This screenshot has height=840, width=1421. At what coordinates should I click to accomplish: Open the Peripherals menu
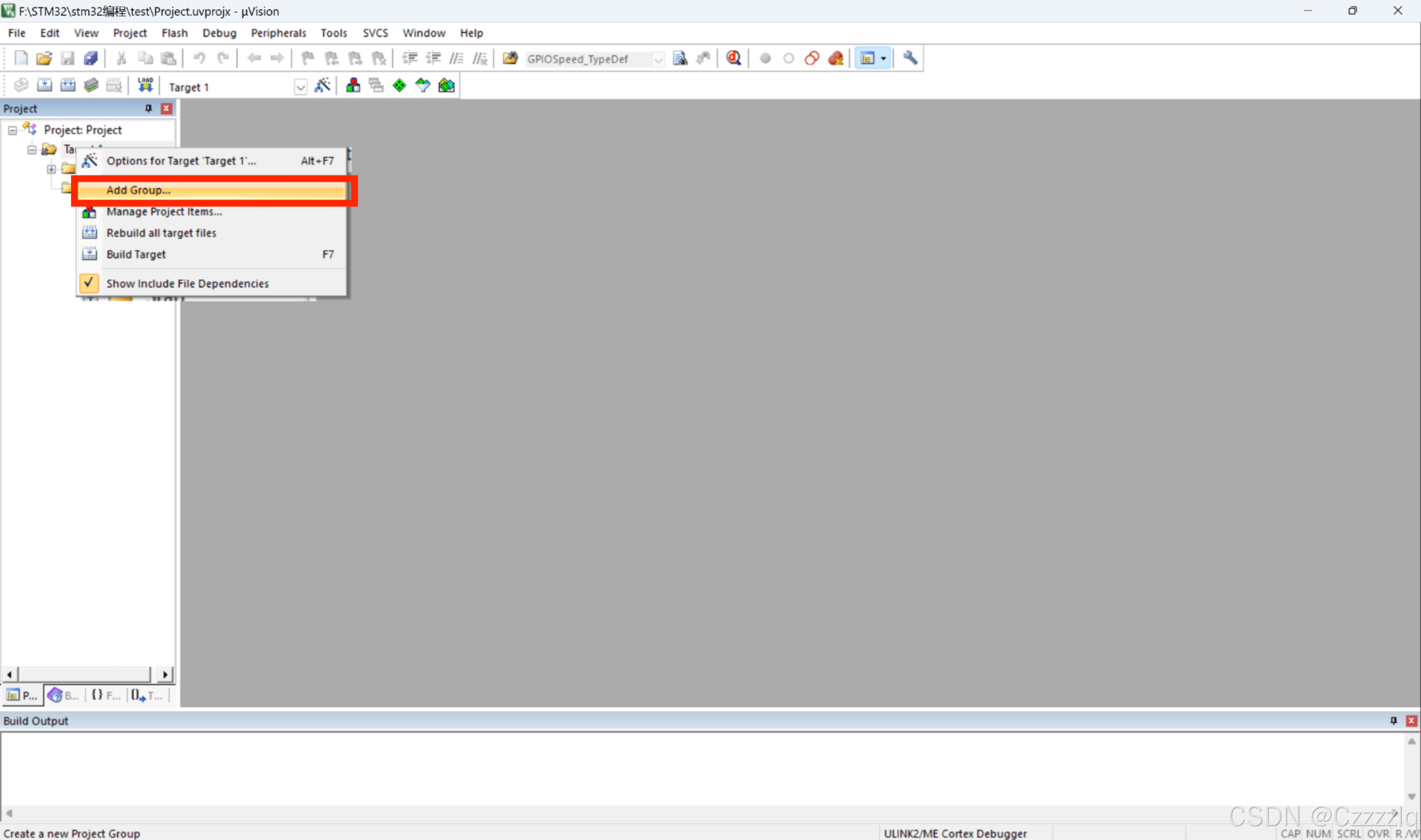(x=278, y=33)
